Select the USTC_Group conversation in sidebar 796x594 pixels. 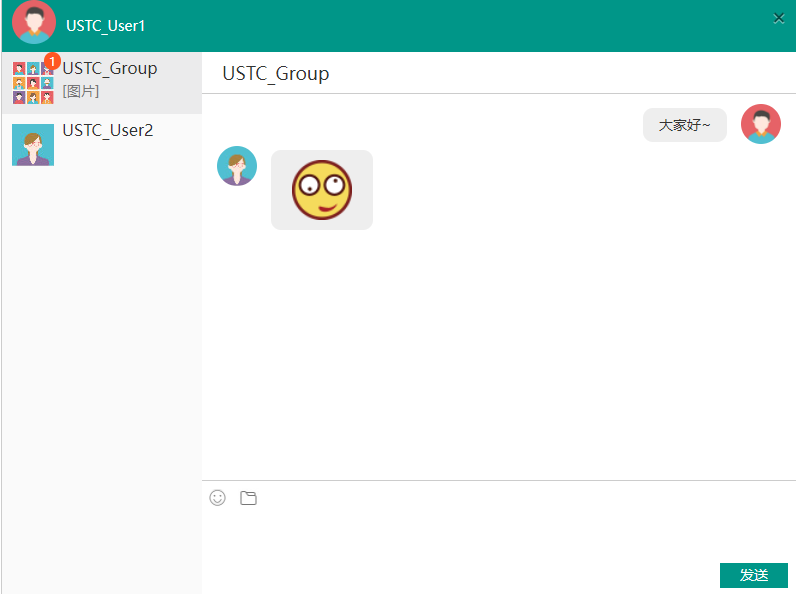tap(102, 83)
